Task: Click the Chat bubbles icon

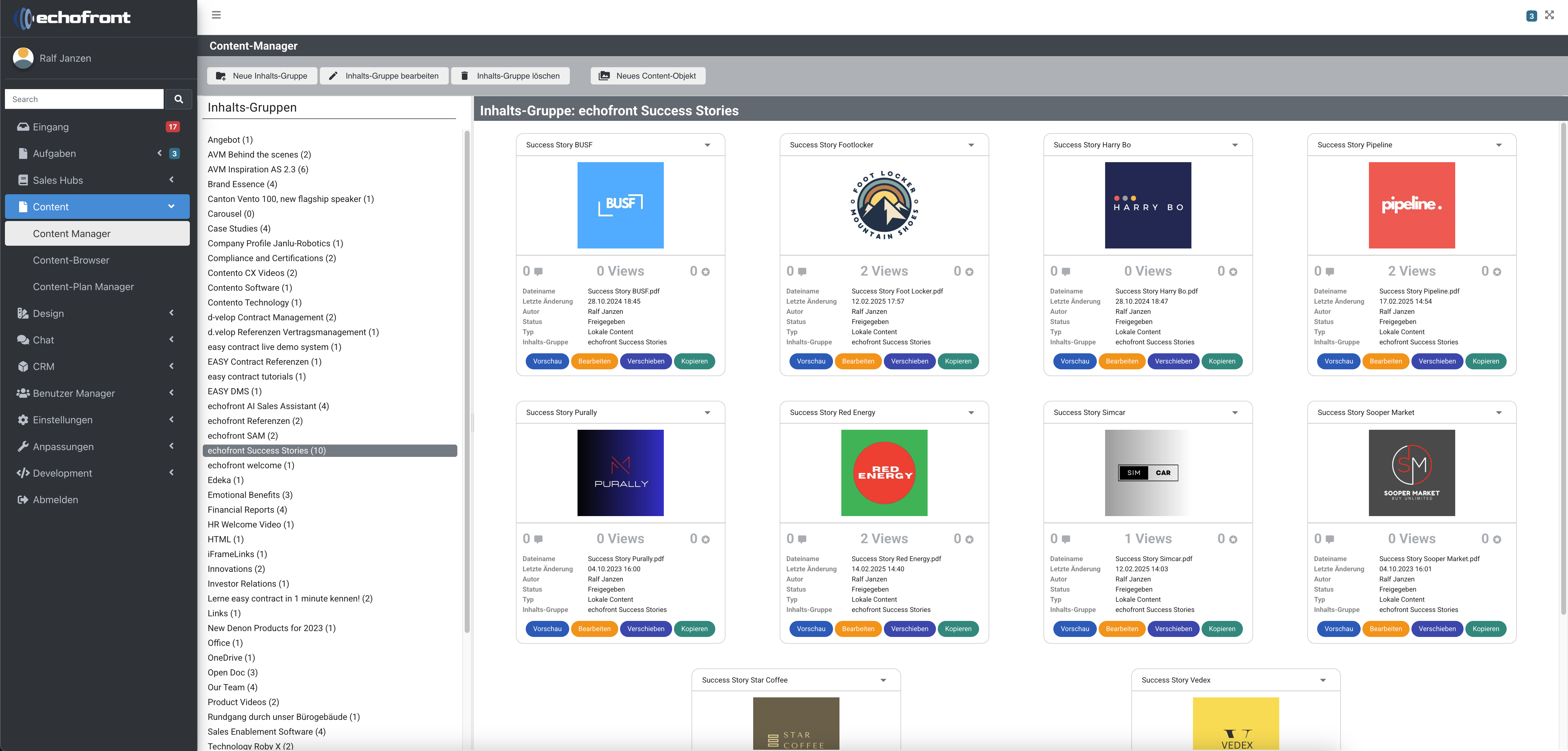Action: 23,340
